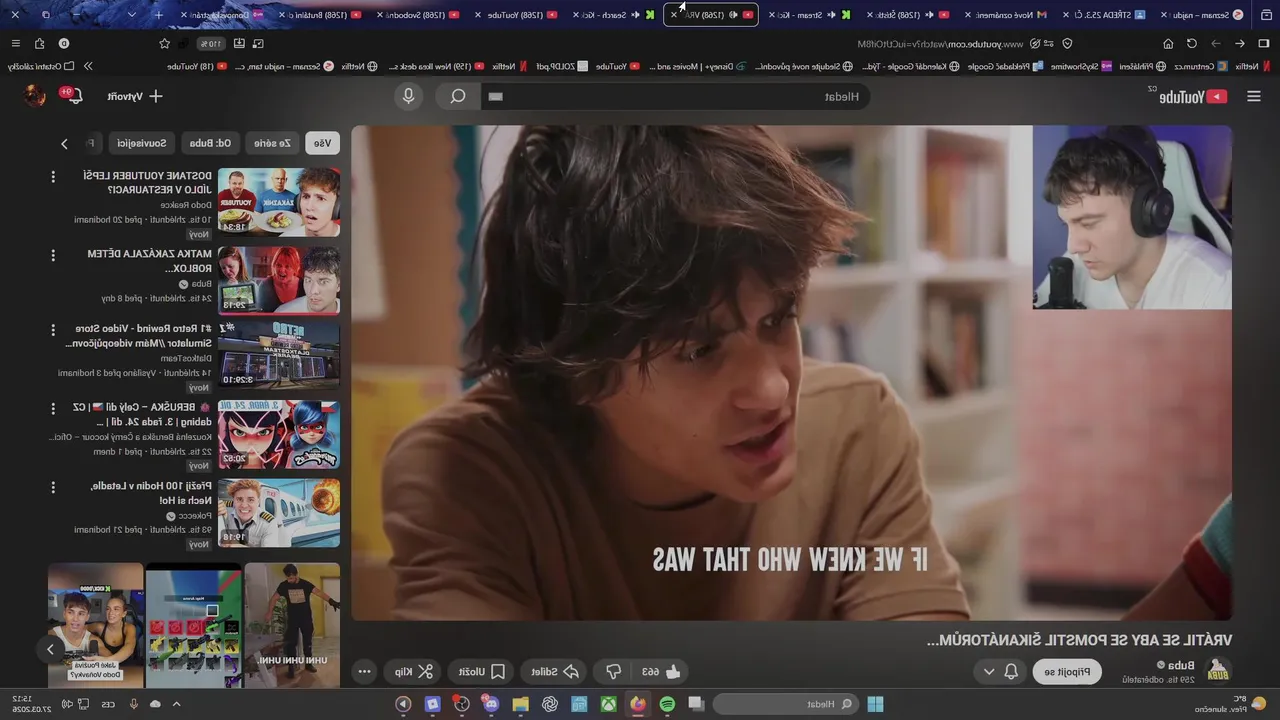
Task: Share the video with the Sdílet icon button
Action: pyautogui.click(x=555, y=672)
